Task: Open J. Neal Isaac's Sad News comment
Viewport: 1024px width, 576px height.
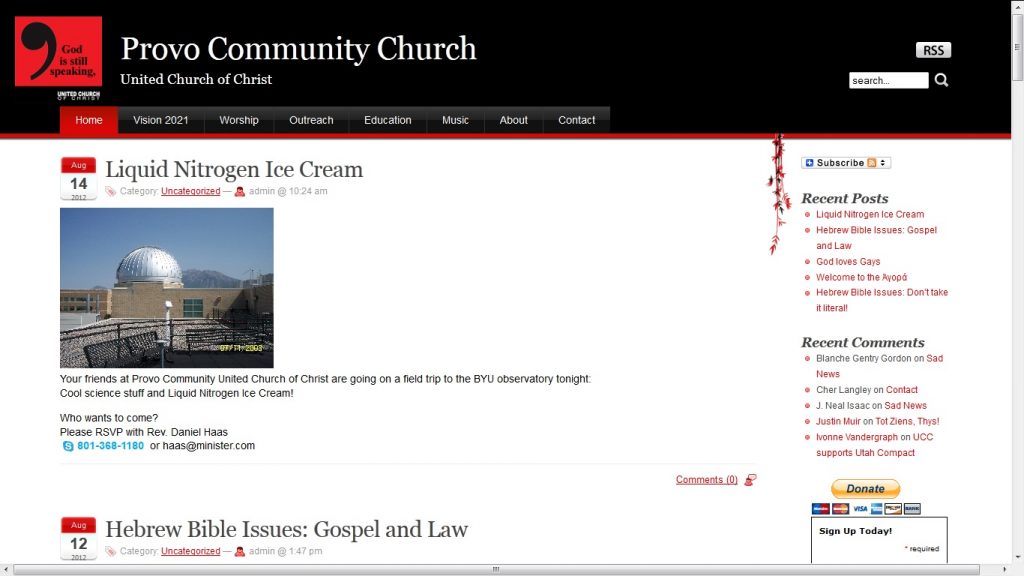Action: 906,406
